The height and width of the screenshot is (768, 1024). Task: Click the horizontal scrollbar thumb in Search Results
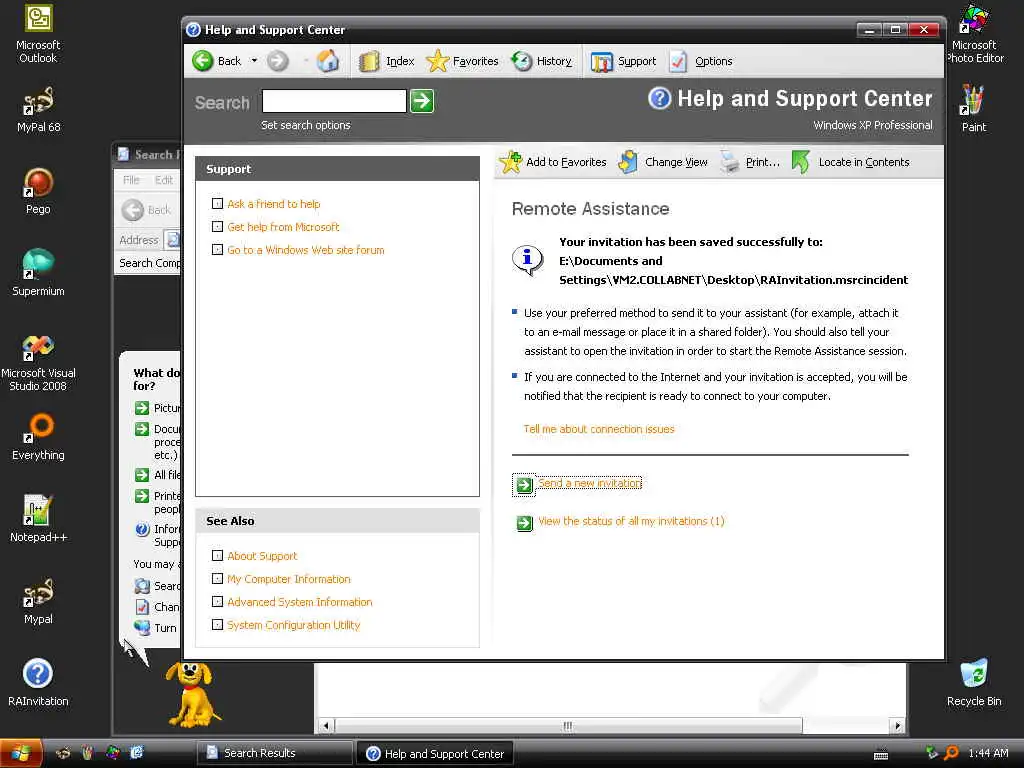pos(568,726)
